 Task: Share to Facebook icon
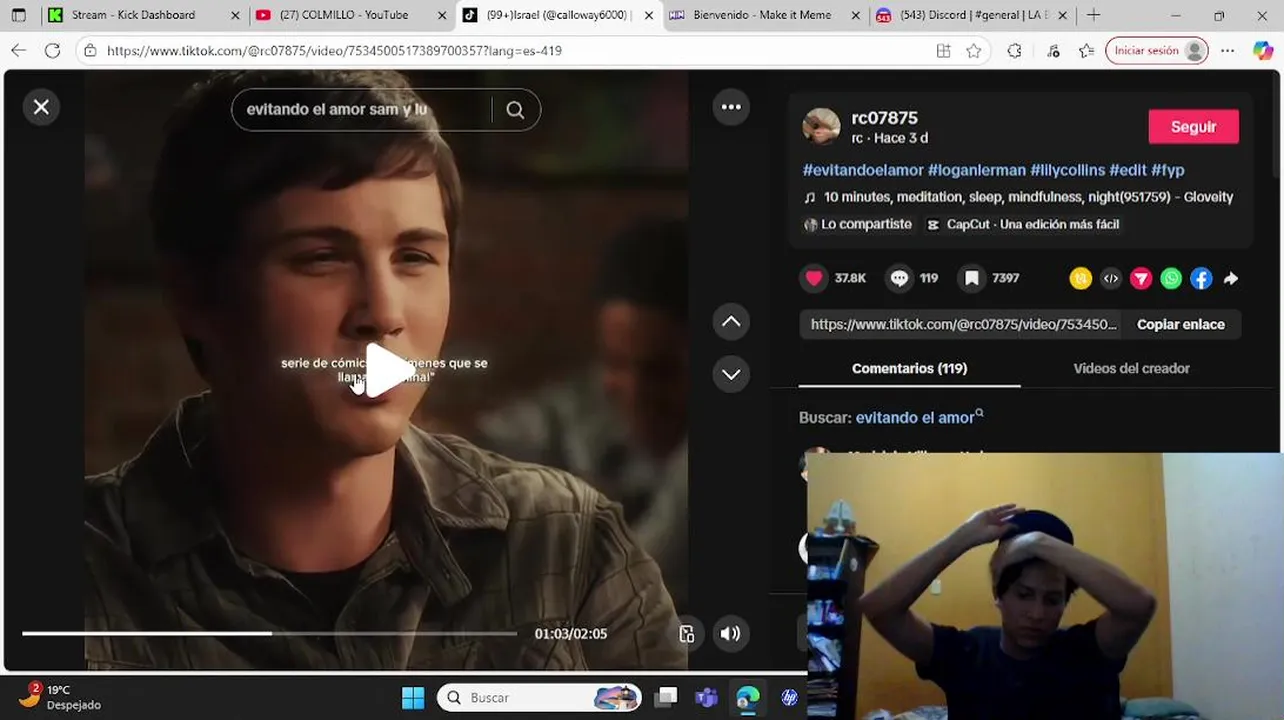pyautogui.click(x=1201, y=279)
